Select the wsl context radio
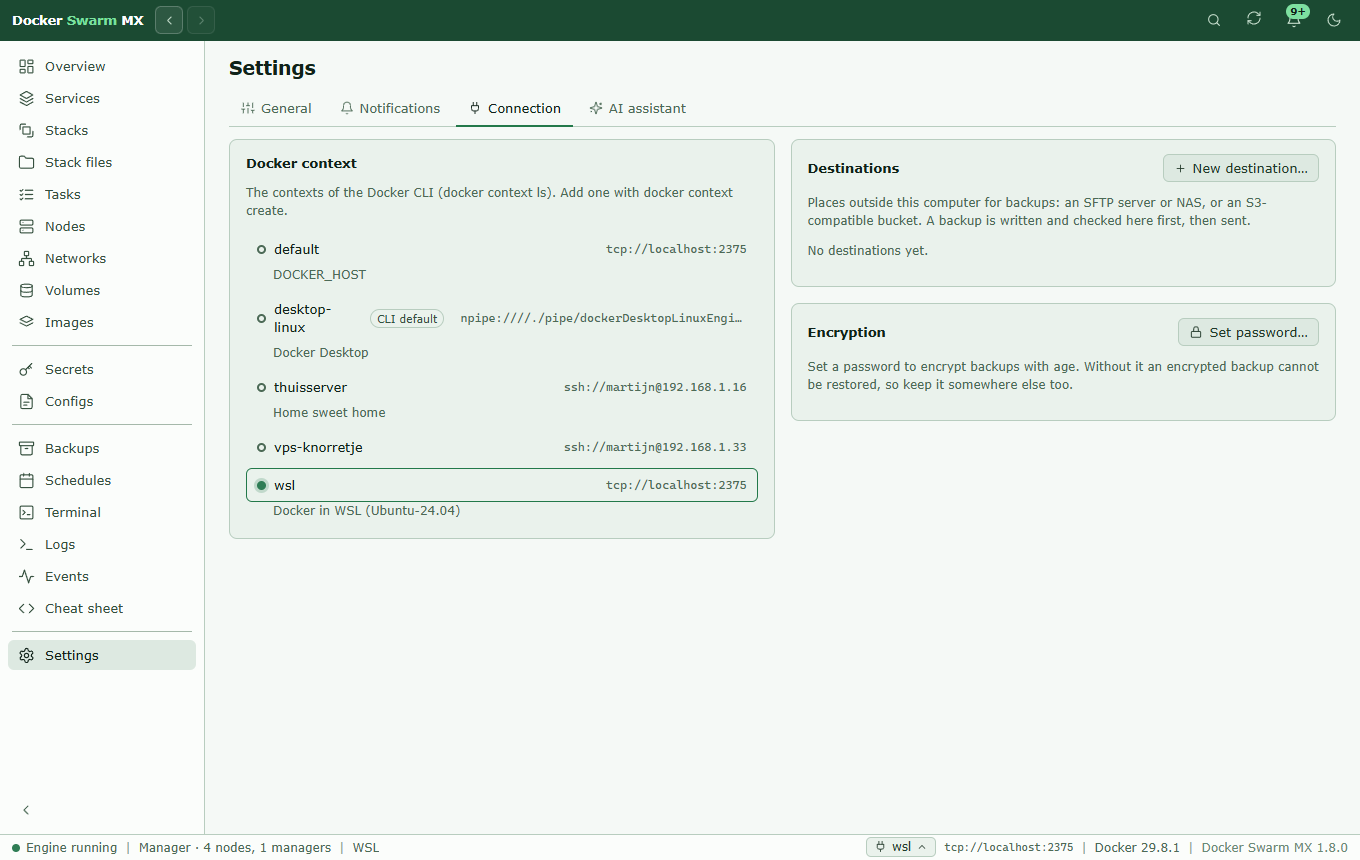The height and width of the screenshot is (860, 1360). (x=261, y=485)
